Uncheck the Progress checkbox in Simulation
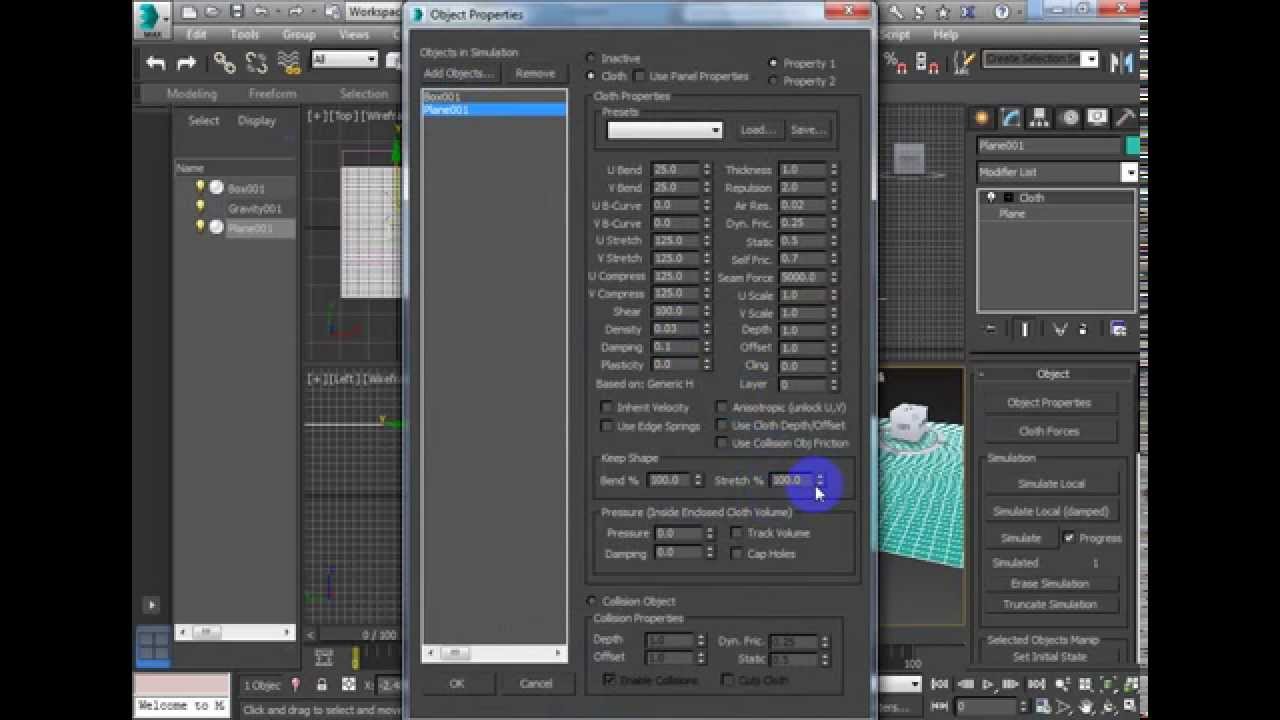Viewport: 1280px width, 720px height. 1069,538
